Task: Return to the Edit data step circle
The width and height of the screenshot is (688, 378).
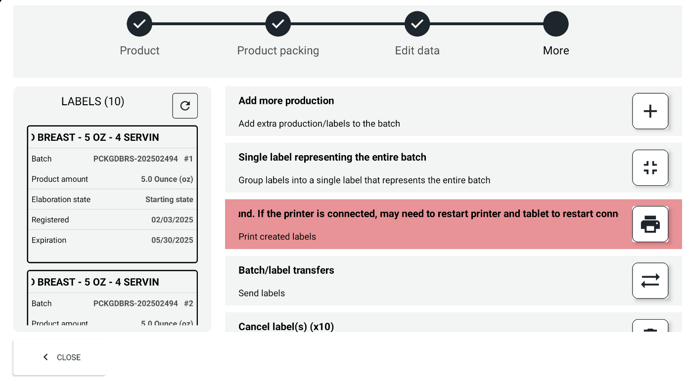Action: point(417,24)
